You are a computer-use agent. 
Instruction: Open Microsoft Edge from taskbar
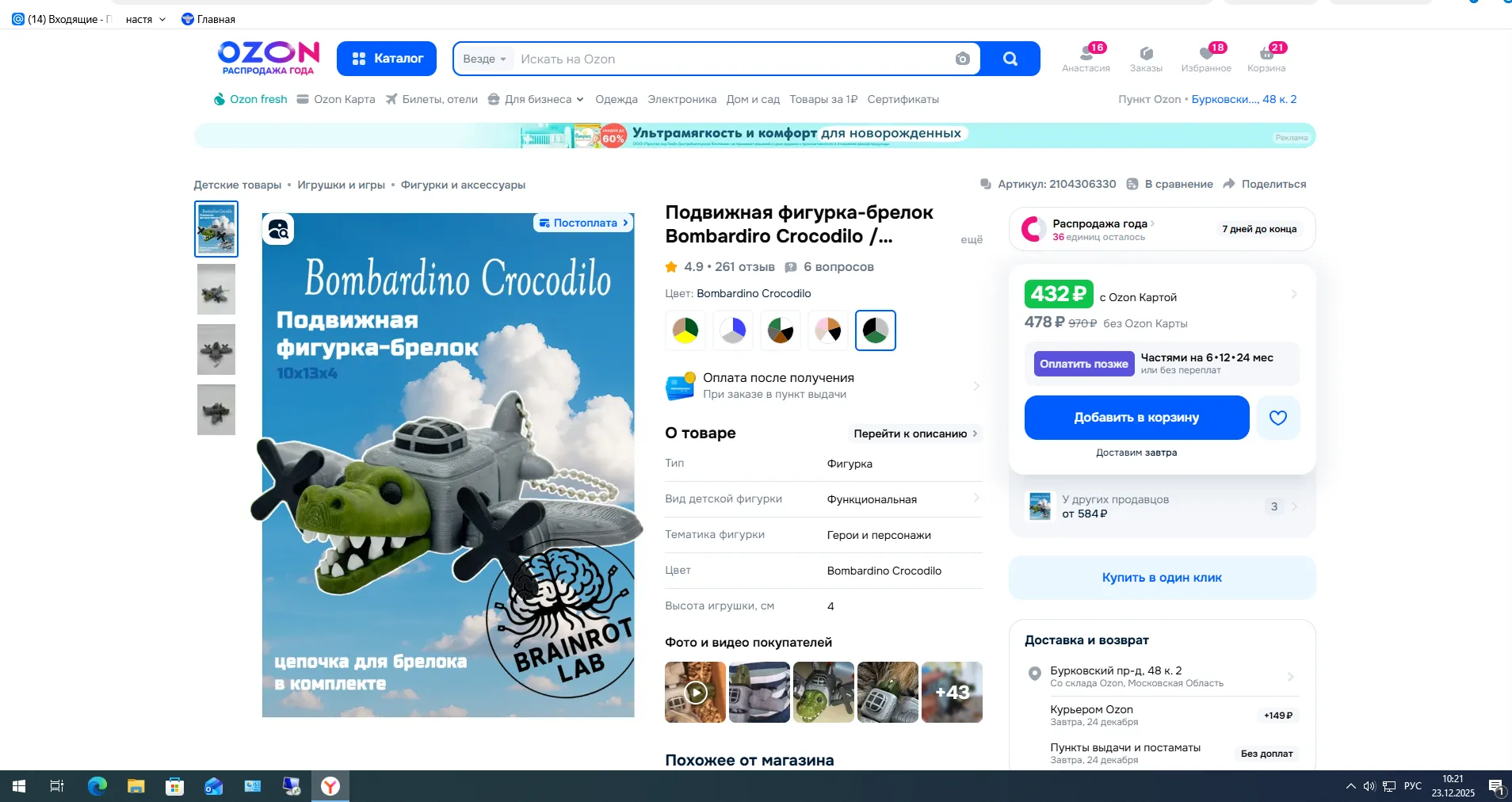click(x=97, y=786)
